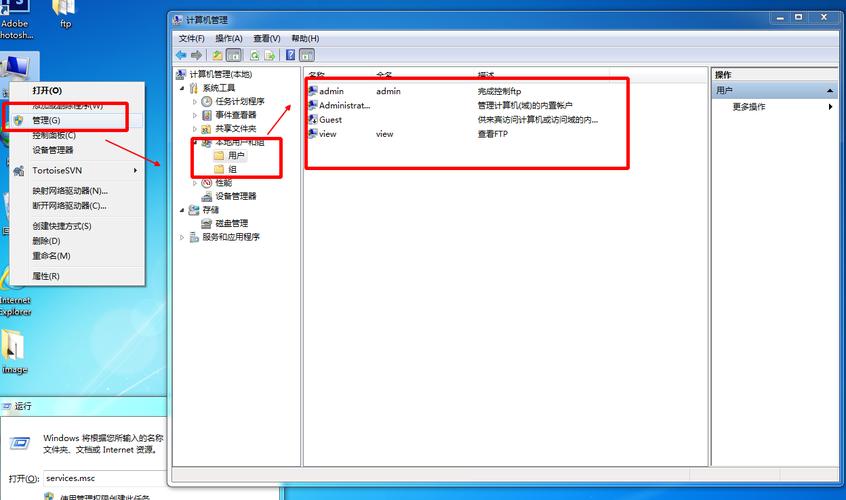Toggle the show/hide console tree icon
Image resolution: width=846 pixels, height=500 pixels.
(x=234, y=55)
